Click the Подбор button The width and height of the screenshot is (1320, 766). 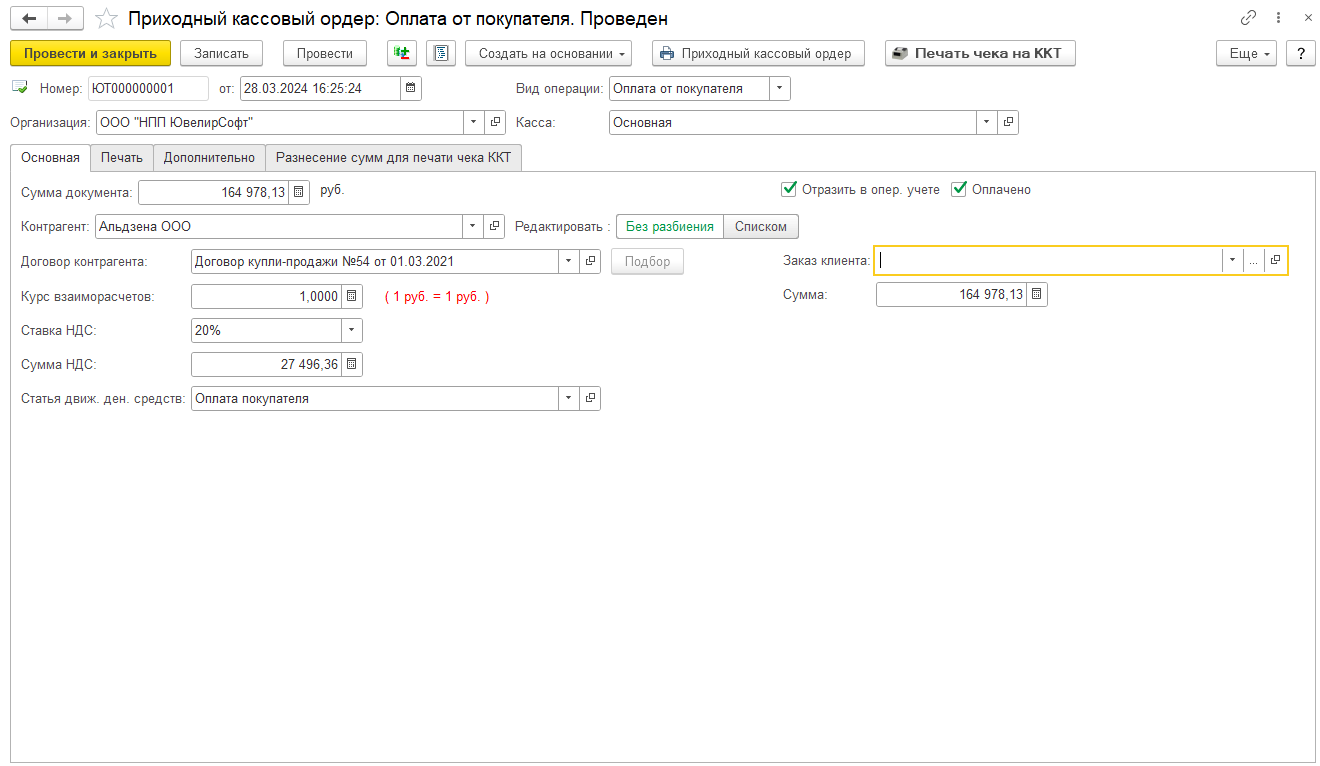pyautogui.click(x=647, y=261)
